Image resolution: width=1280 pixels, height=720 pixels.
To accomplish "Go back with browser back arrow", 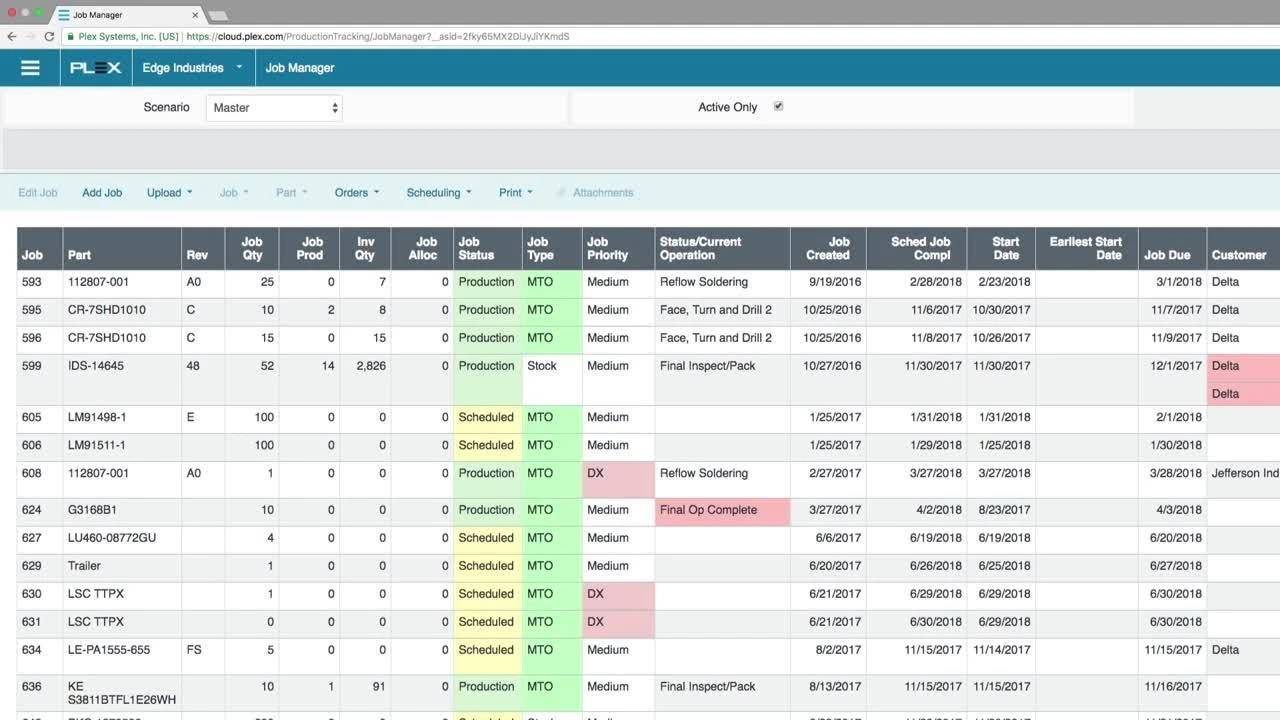I will pyautogui.click(x=12, y=36).
